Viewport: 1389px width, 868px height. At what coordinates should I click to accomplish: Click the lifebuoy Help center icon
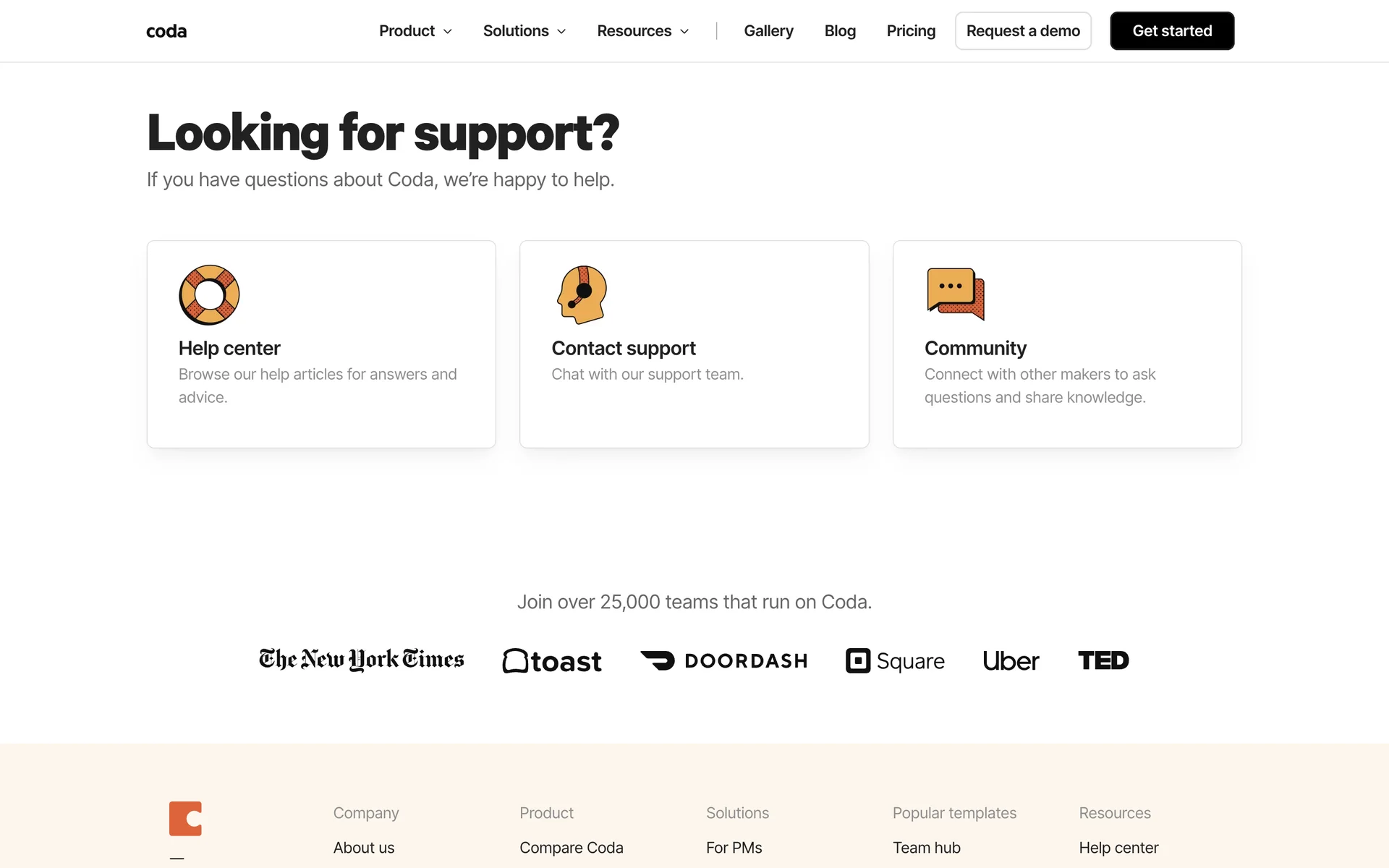click(x=209, y=295)
